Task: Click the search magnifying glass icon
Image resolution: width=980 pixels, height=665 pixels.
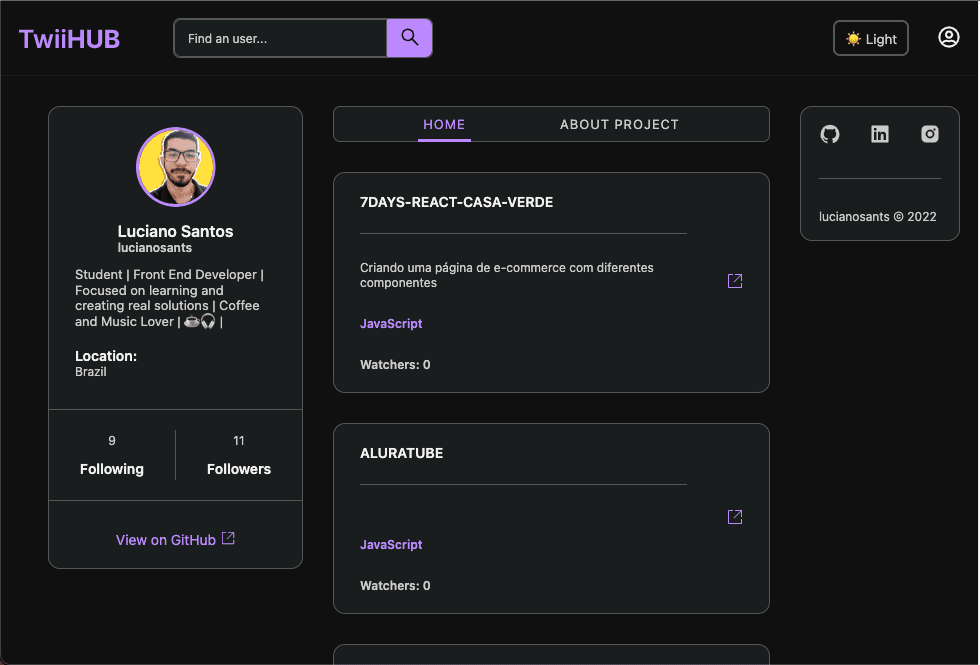Action: tap(409, 37)
